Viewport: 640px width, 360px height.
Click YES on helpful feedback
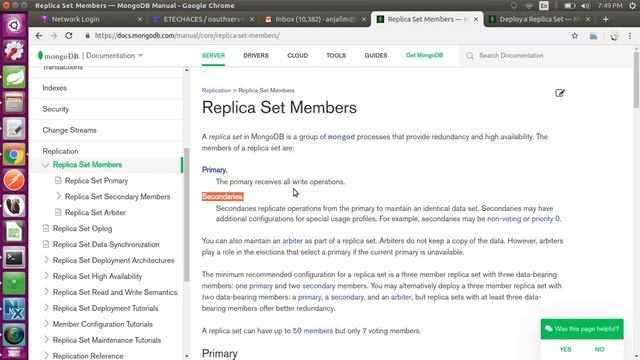[565, 349]
